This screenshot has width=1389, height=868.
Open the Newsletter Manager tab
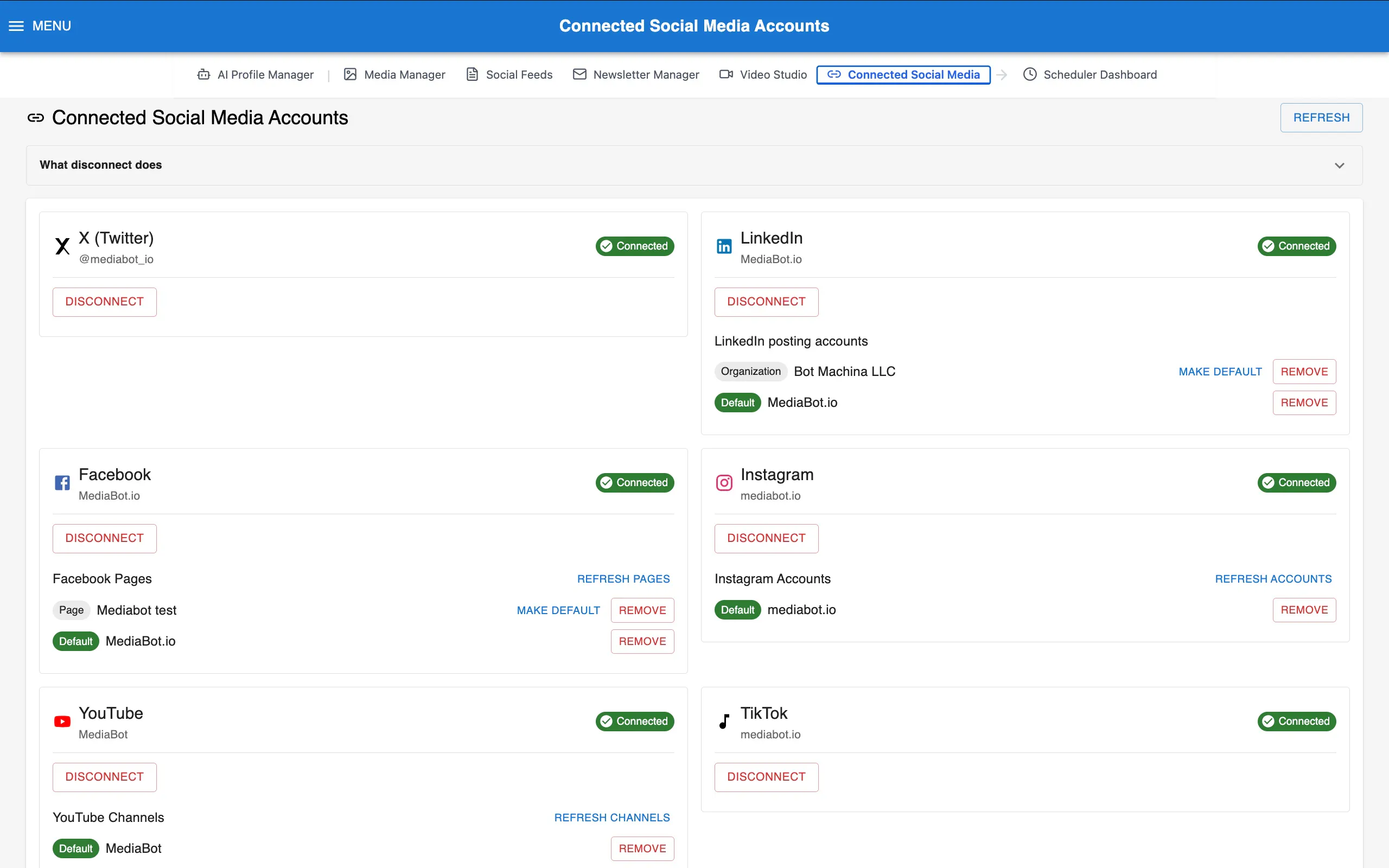coord(636,75)
